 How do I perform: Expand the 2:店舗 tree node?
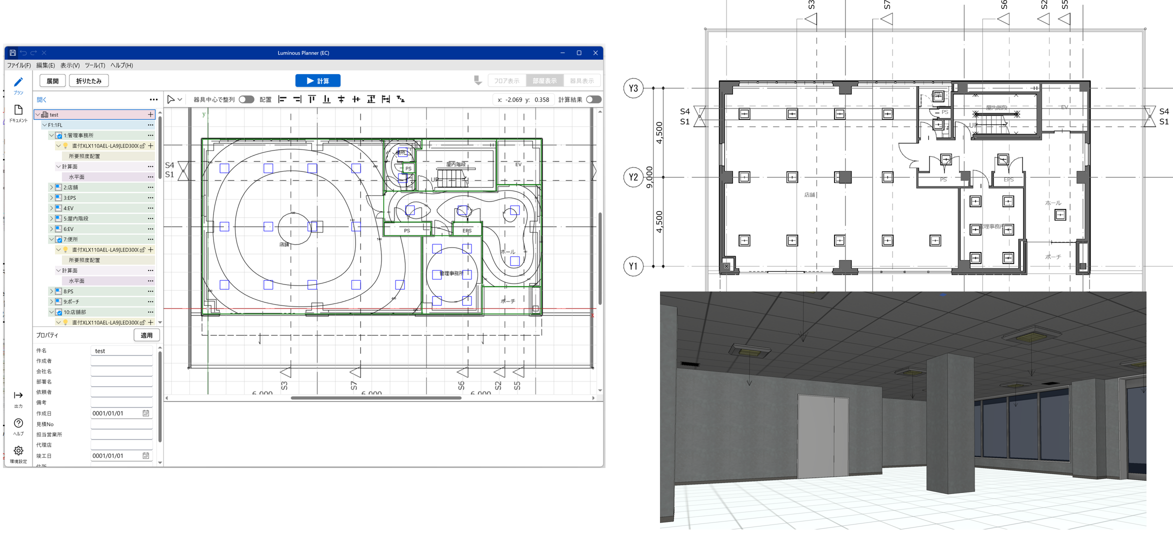(x=52, y=187)
